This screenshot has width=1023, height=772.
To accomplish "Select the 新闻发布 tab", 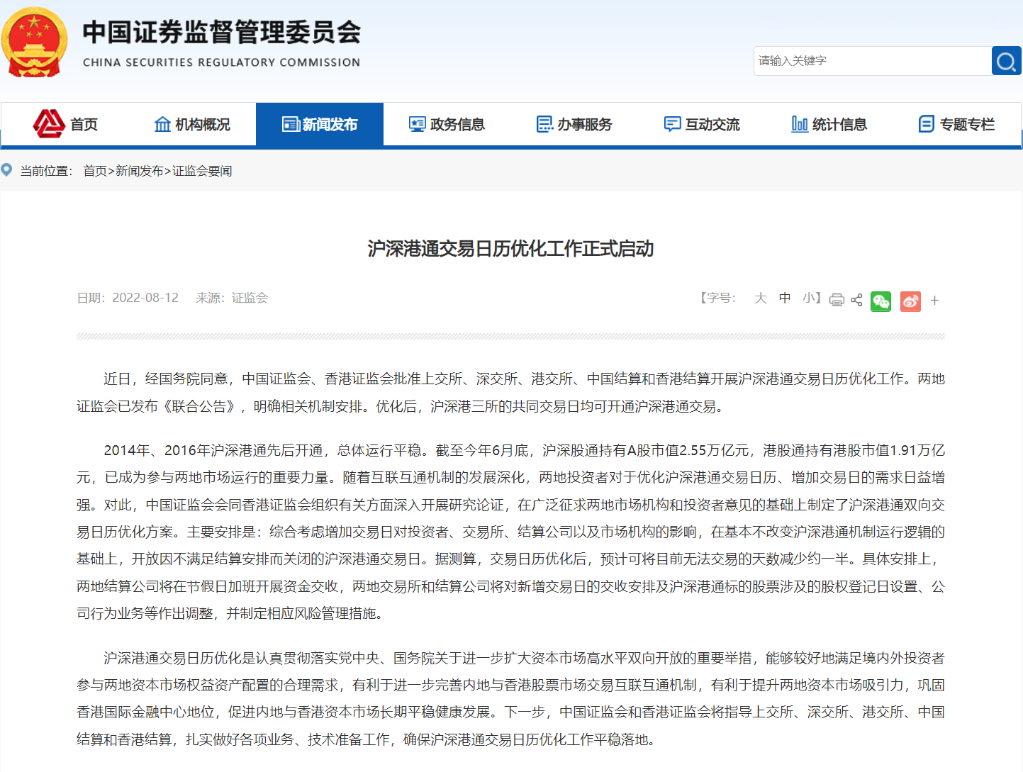I will tap(319, 125).
